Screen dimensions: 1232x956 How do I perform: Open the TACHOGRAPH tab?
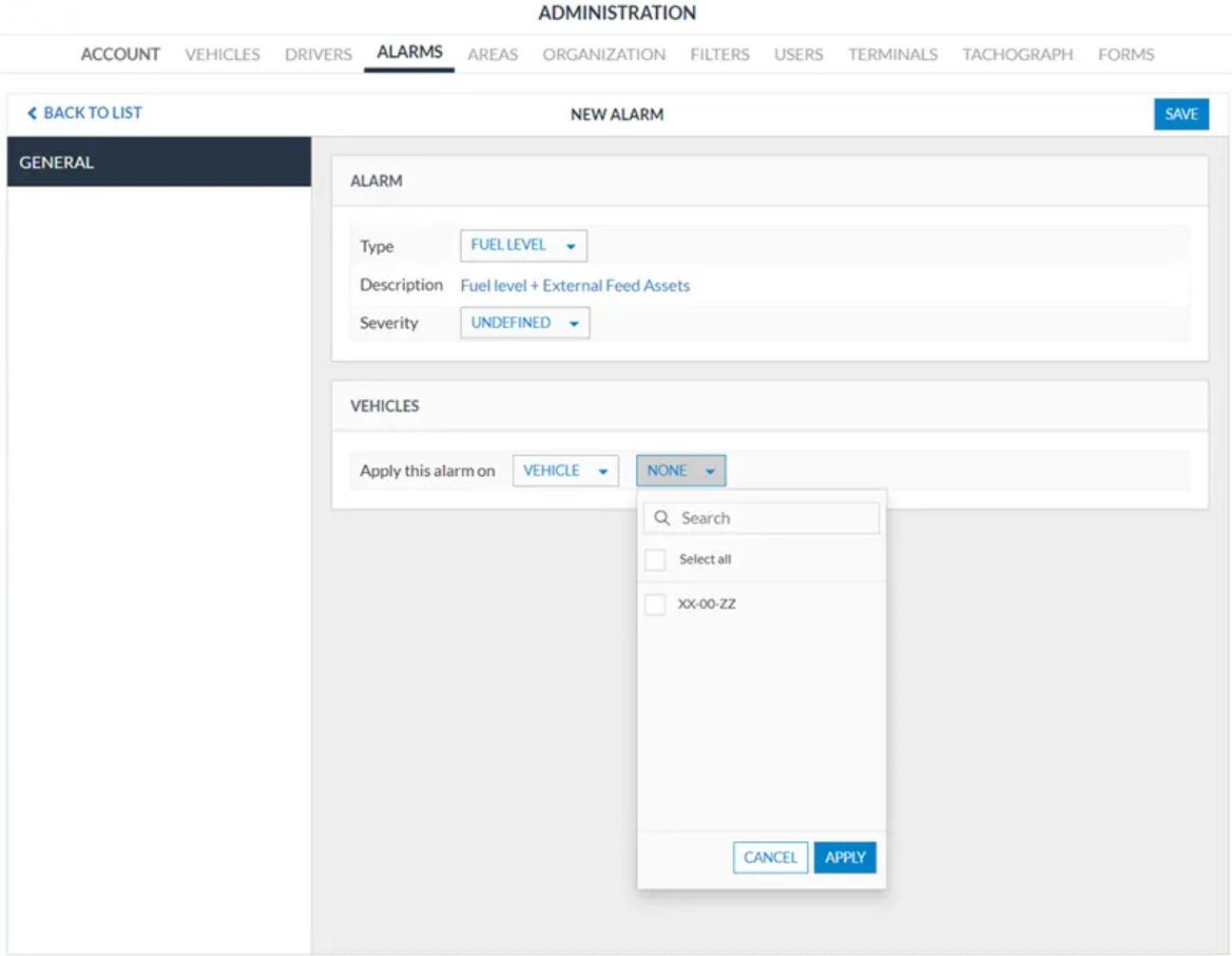1017,55
